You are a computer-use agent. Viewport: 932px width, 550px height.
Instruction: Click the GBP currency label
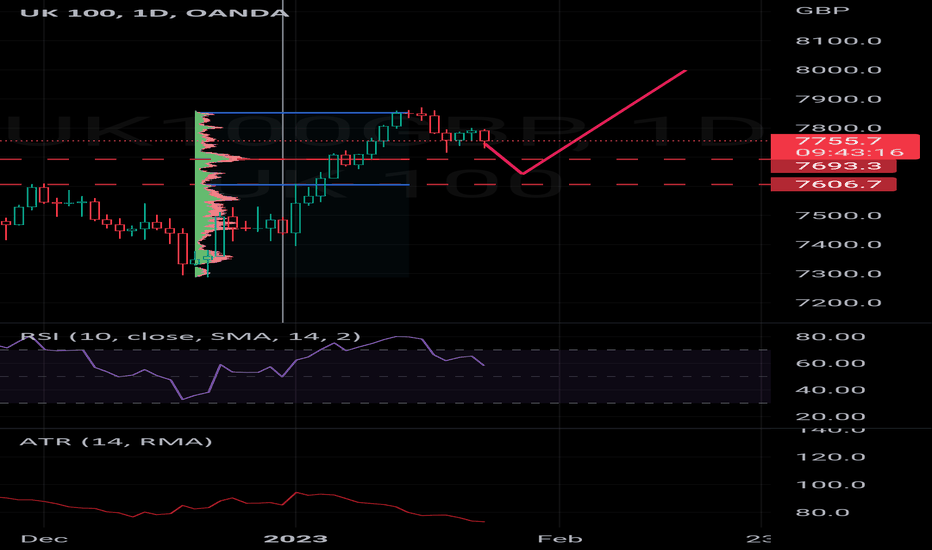[822, 10]
